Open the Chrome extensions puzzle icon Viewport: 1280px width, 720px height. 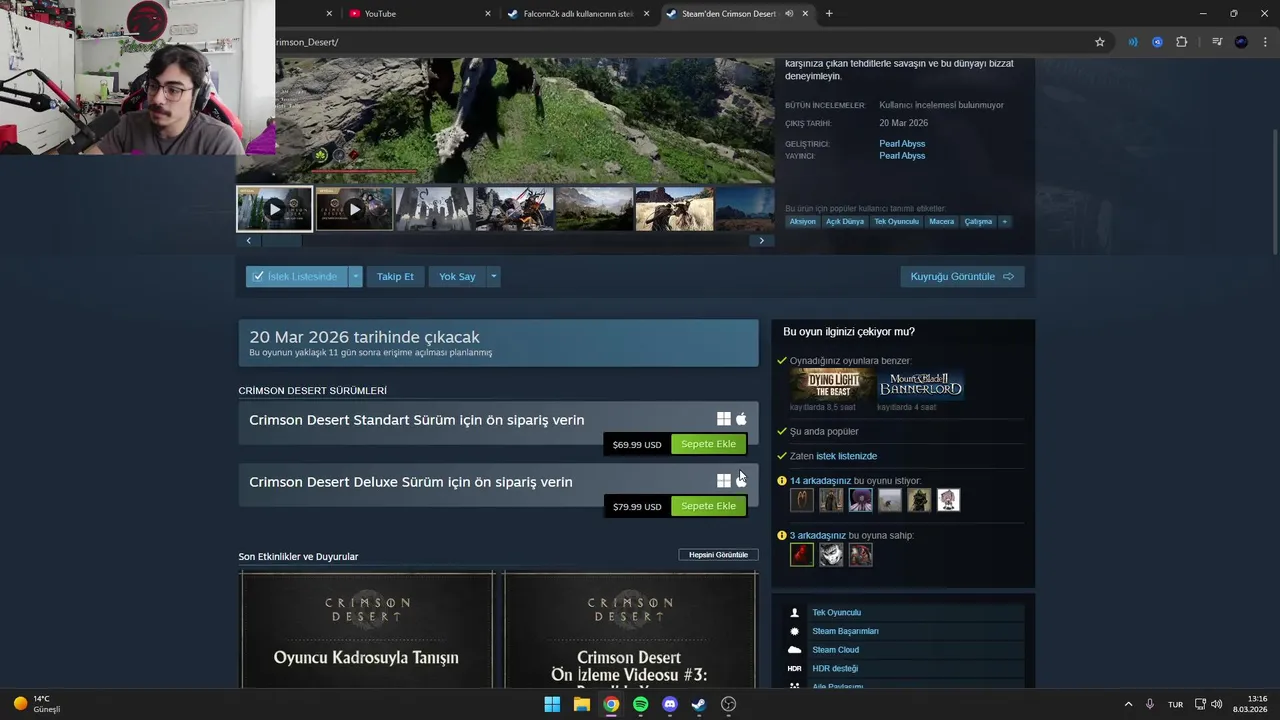point(1182,42)
